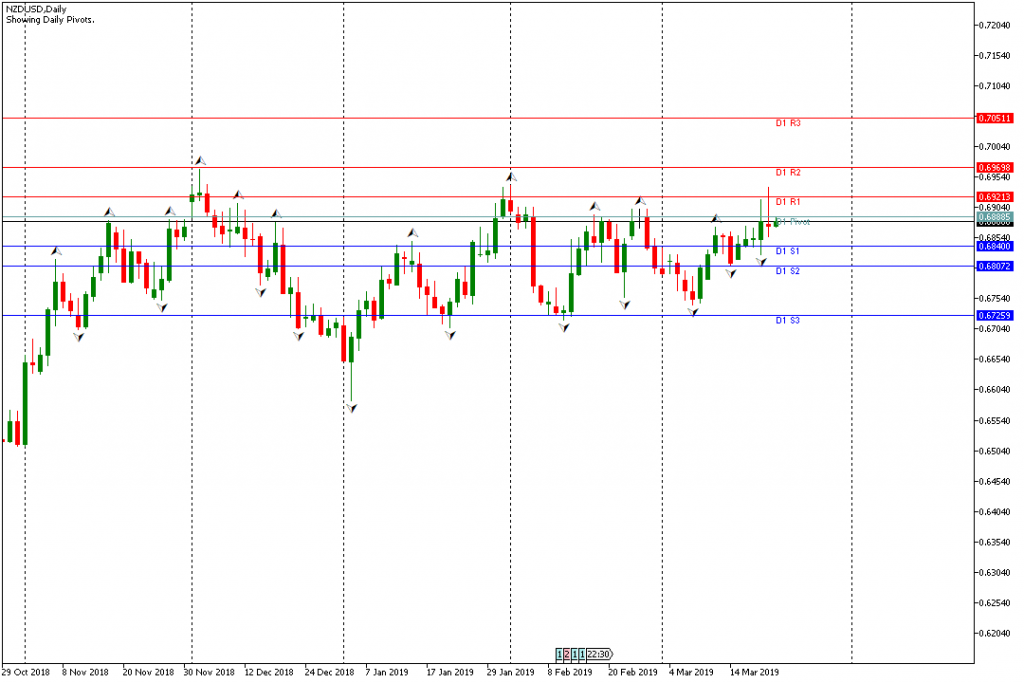Screen dimensions: 1024x683
Task: Click the 0.68400 blue price tag
Action: point(995,246)
